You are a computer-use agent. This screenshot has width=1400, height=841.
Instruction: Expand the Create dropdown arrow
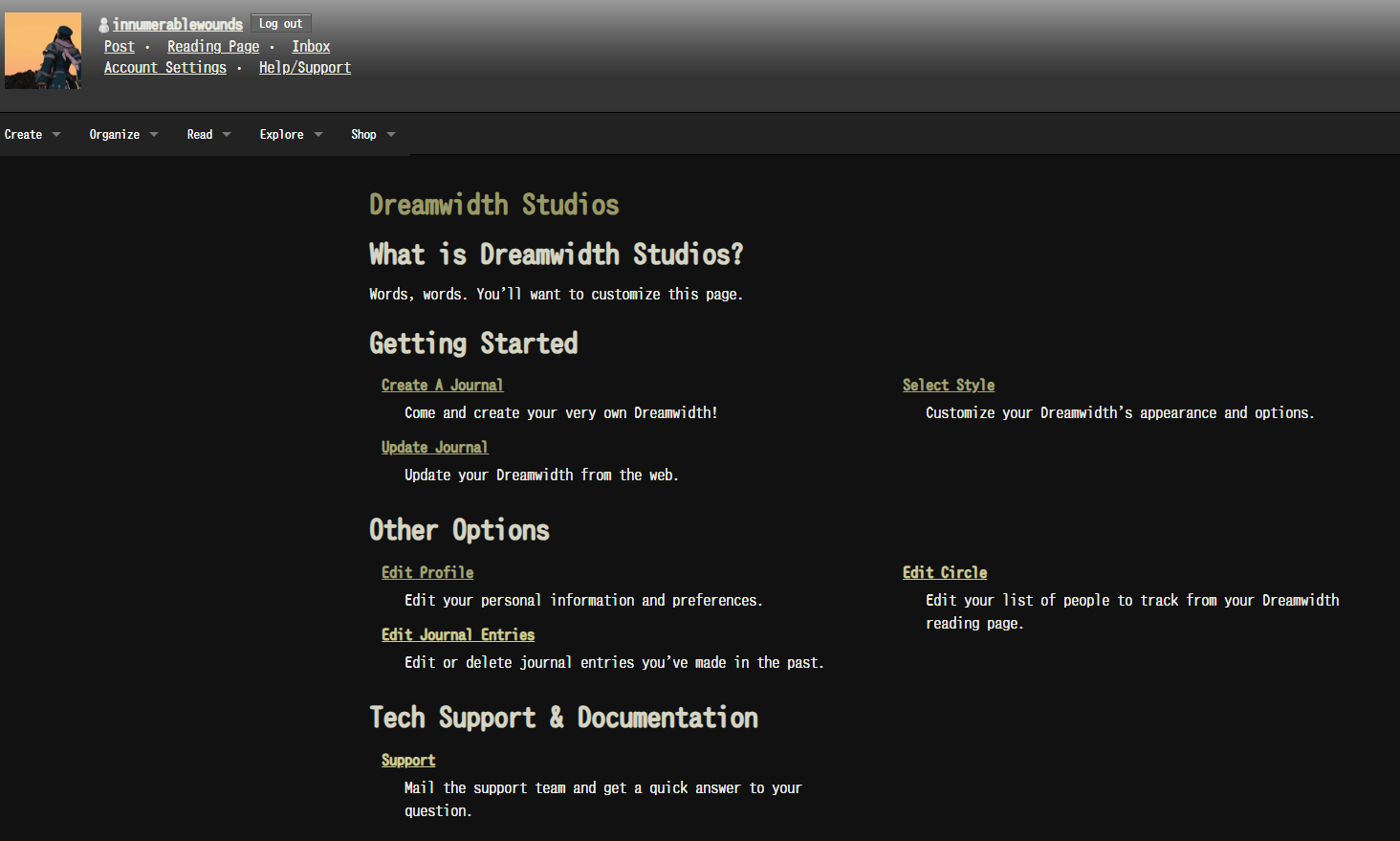click(x=56, y=135)
